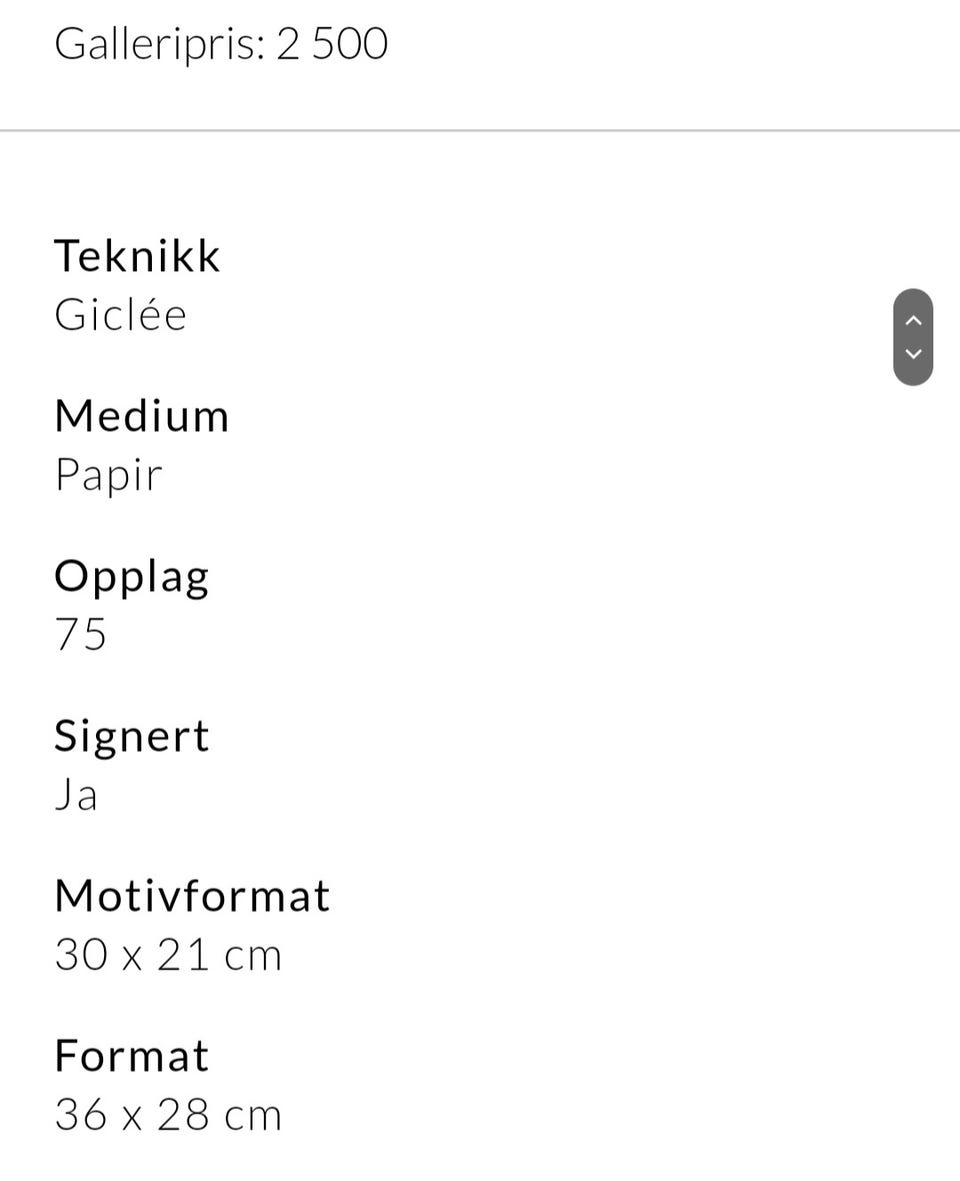Select the edition number 75
Image resolution: width=960 pixels, height=1181 pixels.
point(80,636)
